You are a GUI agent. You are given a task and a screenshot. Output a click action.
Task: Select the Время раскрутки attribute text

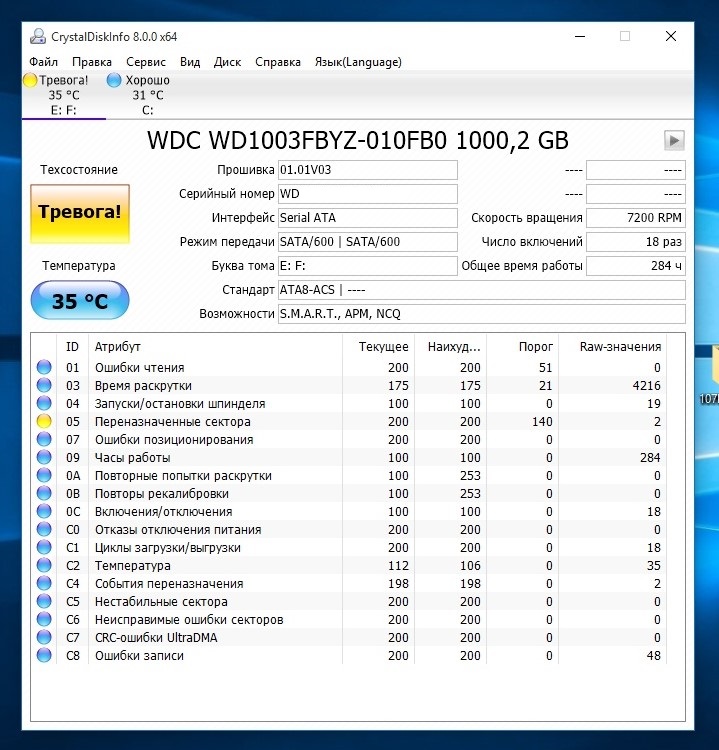point(143,386)
